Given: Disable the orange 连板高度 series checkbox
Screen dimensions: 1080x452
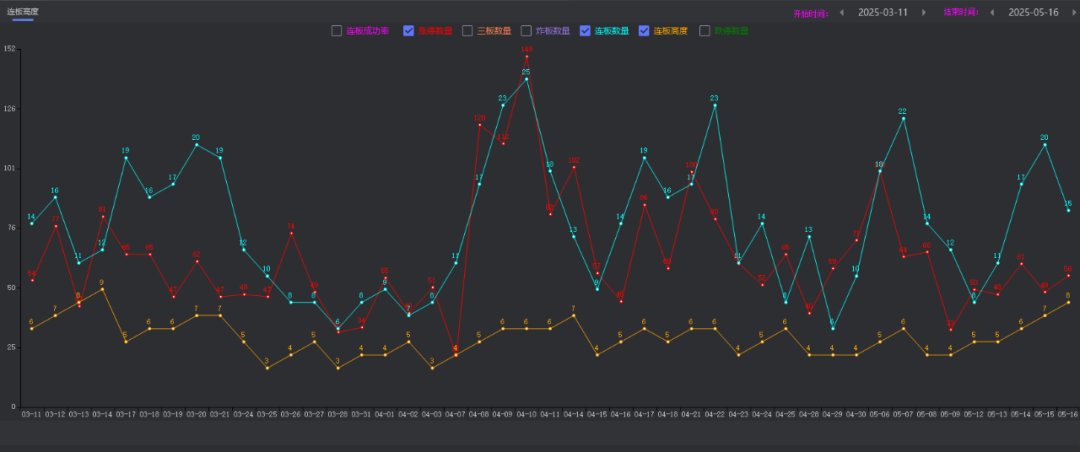Looking at the screenshot, I should pyautogui.click(x=644, y=31).
